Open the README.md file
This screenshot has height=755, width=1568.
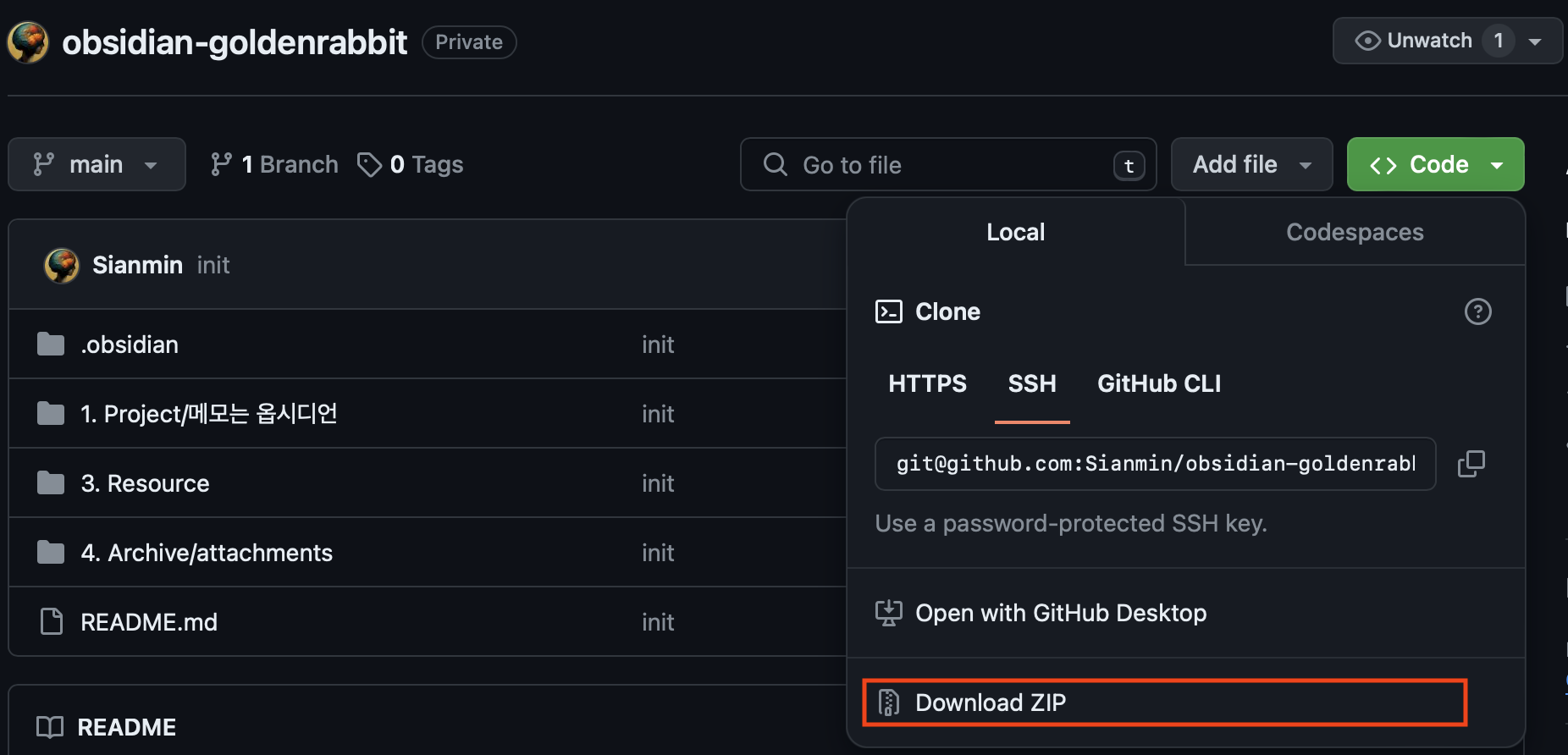[x=149, y=622]
